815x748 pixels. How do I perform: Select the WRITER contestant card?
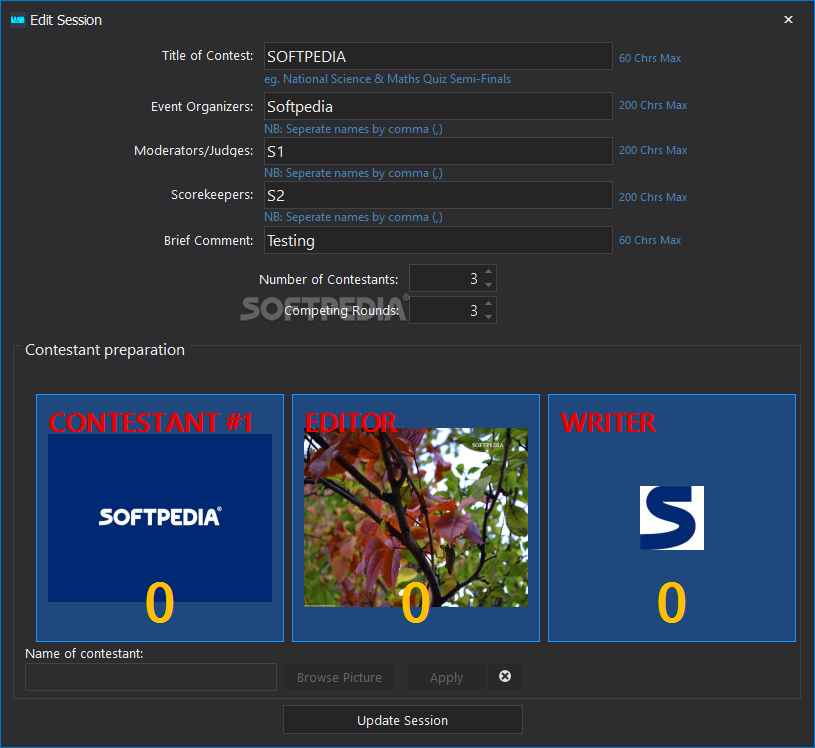(672, 518)
